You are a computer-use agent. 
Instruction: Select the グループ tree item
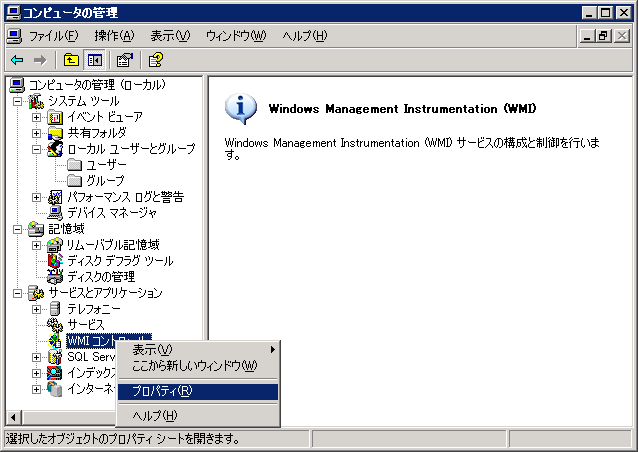[105, 181]
